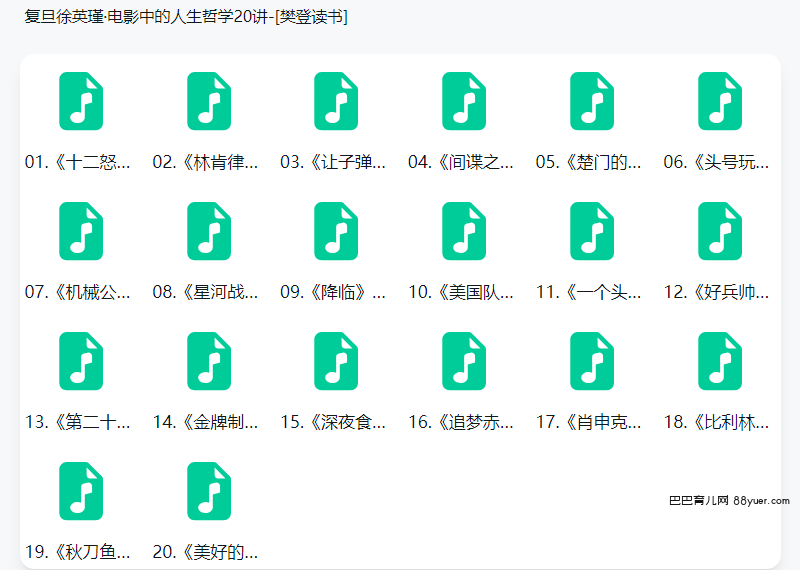Open the audio file icon for 13.《第二十...
Viewport: 800px width, 570px height.
(81, 361)
